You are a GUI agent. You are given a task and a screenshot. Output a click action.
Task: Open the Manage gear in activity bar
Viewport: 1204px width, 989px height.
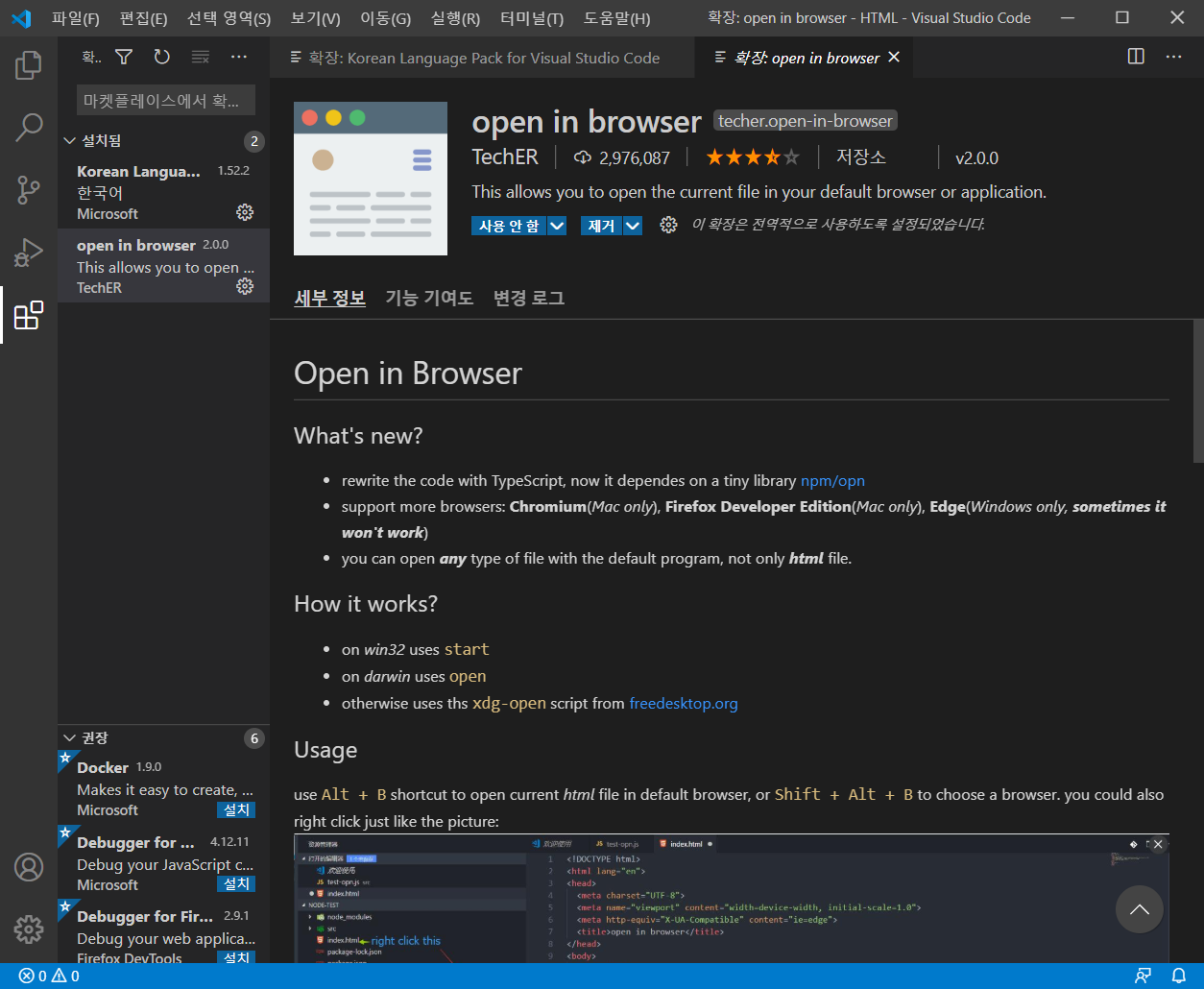pos(29,929)
